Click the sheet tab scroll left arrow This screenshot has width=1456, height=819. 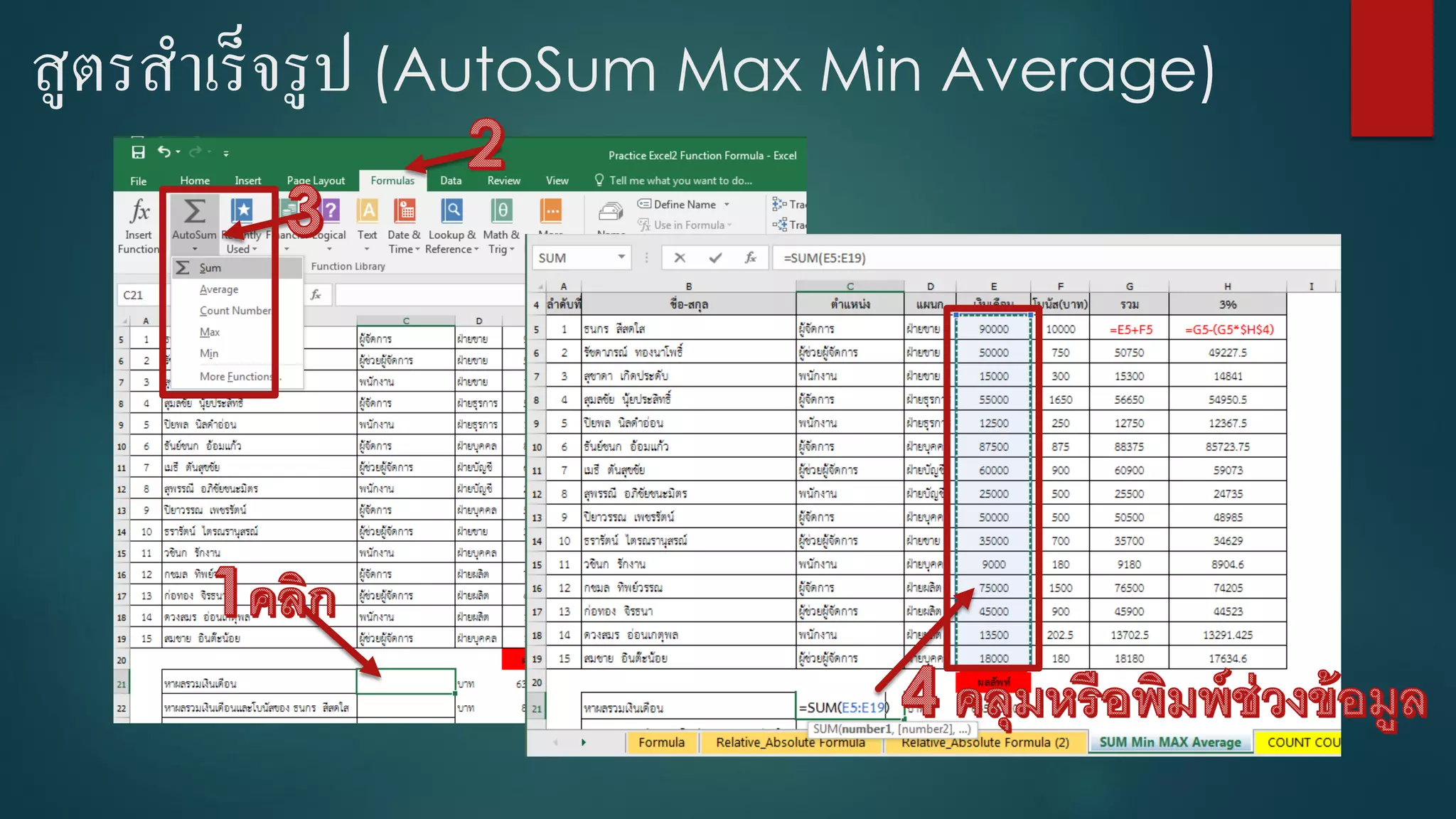click(555, 742)
